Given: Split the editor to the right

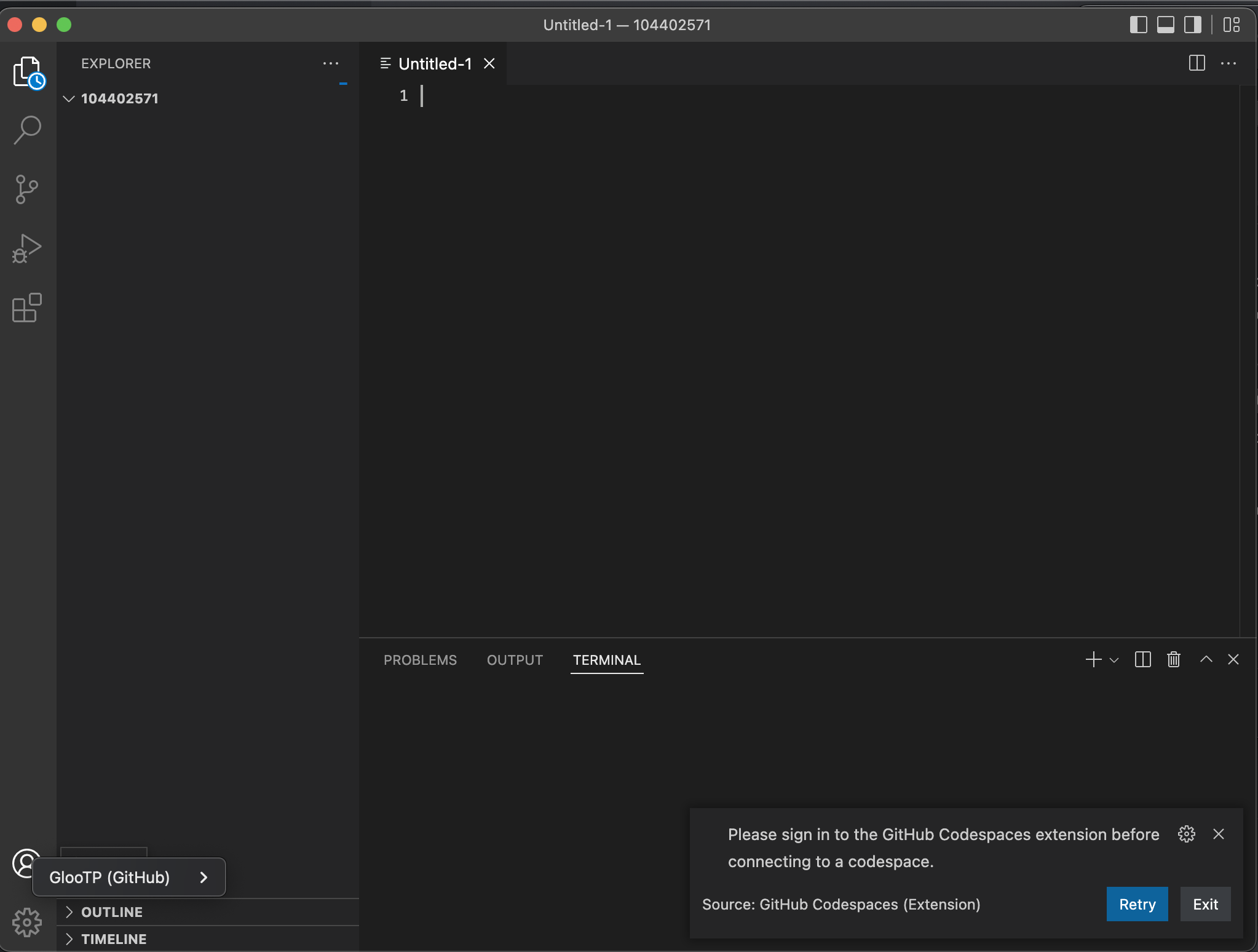Looking at the screenshot, I should [x=1197, y=63].
